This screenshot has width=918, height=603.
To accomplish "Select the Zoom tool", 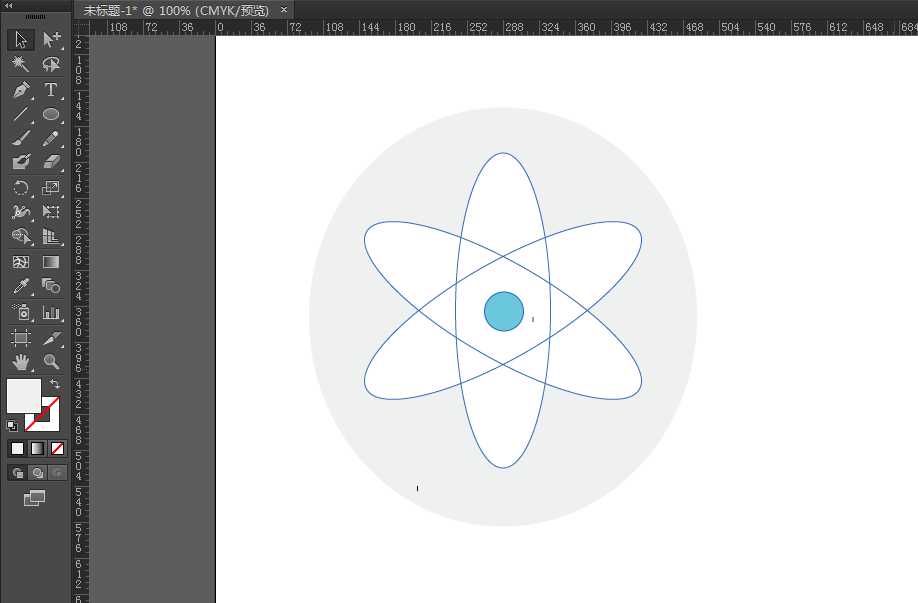I will pos(52,362).
